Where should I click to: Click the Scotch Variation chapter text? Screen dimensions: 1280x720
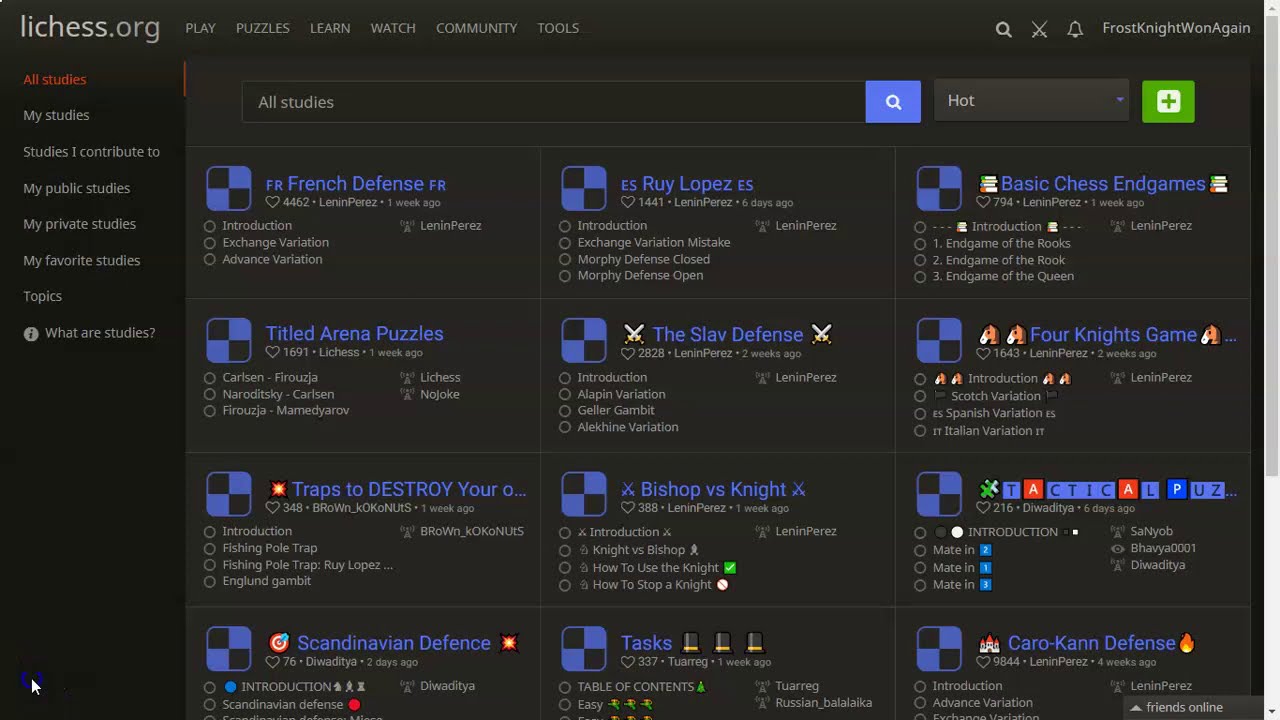coord(996,396)
